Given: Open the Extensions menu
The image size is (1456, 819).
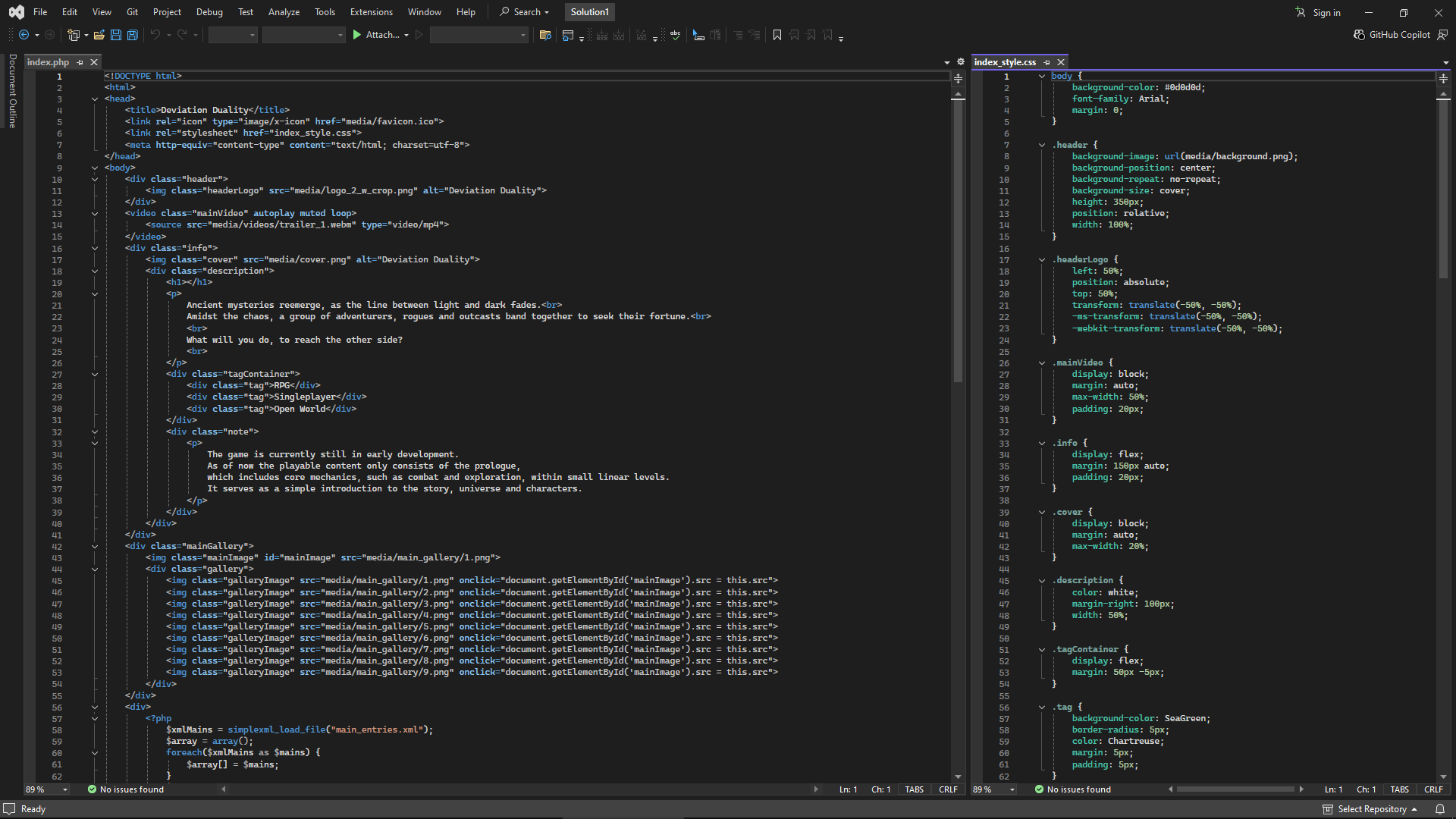Looking at the screenshot, I should (371, 12).
